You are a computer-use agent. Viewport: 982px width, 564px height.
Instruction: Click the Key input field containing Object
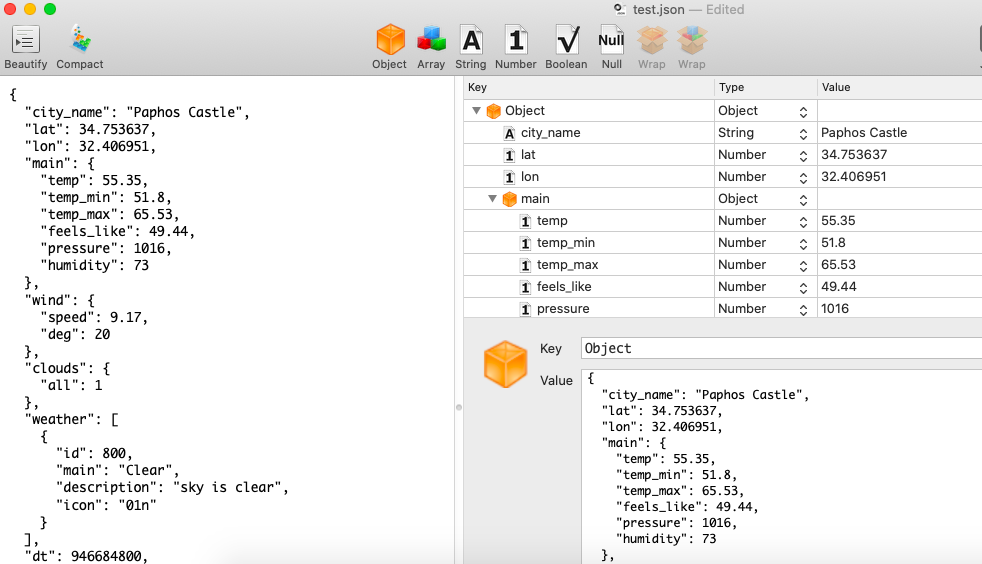(782, 348)
